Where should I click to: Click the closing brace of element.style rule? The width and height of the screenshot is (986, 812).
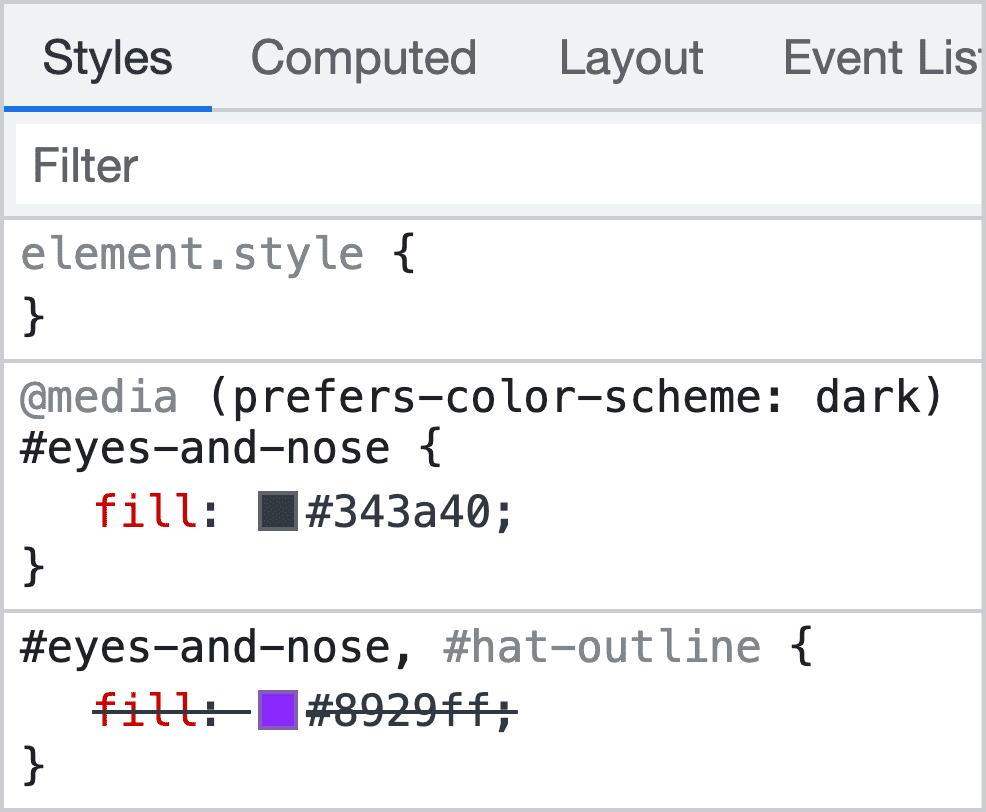33,317
